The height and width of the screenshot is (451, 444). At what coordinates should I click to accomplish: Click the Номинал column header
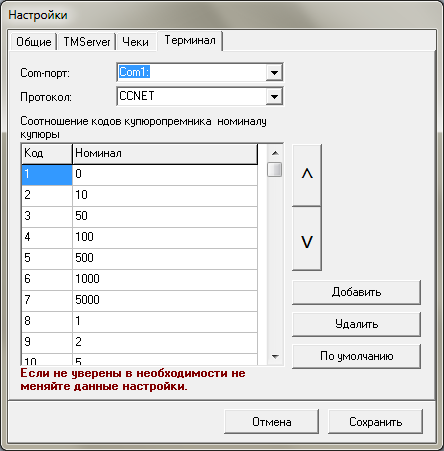click(x=165, y=153)
